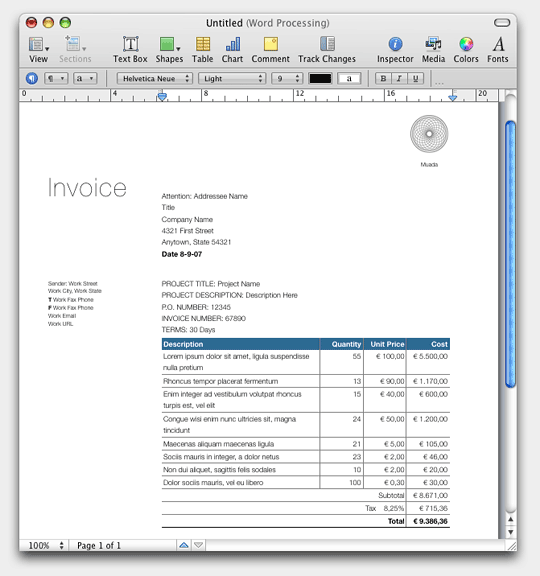Click the scroll down arrow

click(511, 532)
